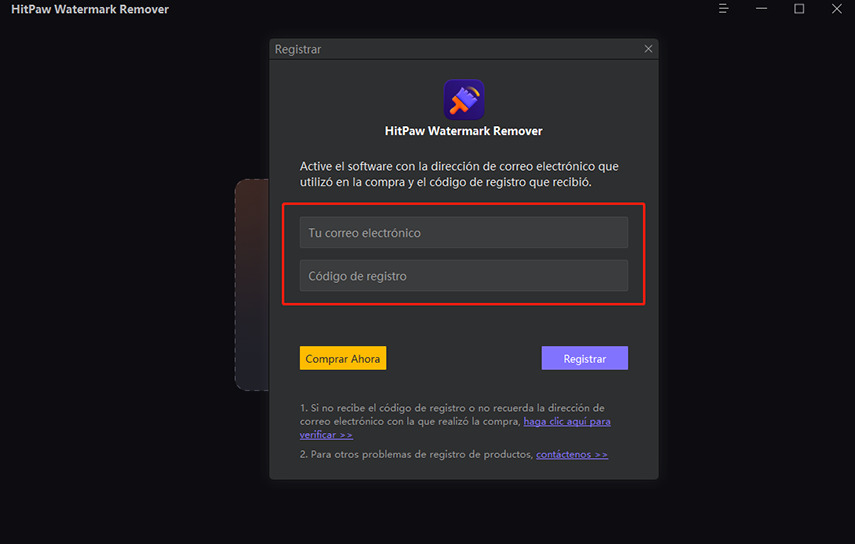This screenshot has width=855, height=544.
Task: Click the Active el software instruction text
Action: click(459, 174)
